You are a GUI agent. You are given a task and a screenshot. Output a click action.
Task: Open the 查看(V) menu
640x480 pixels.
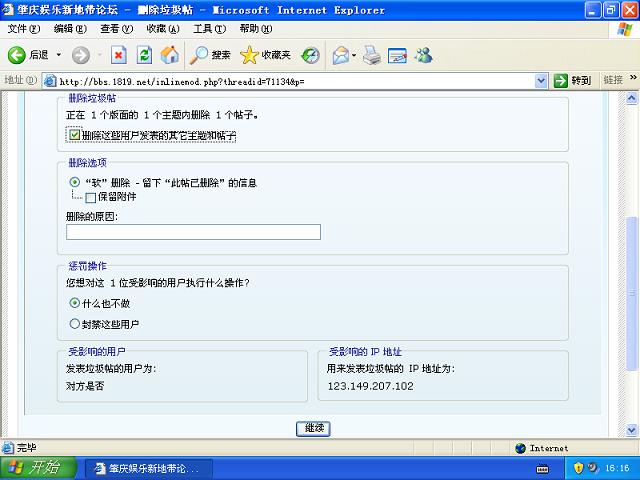[116, 29]
